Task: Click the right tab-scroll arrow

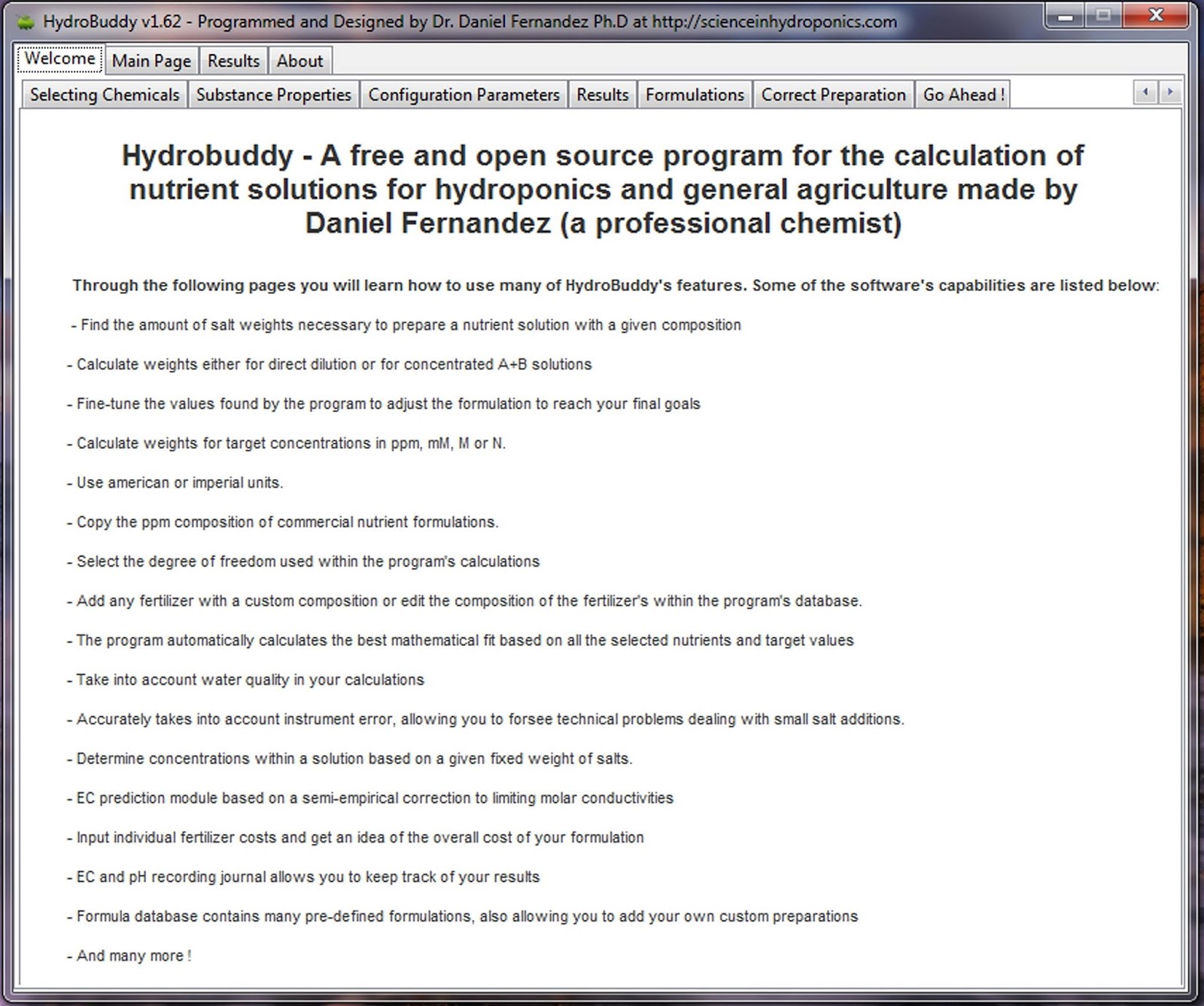Action: [x=1169, y=93]
